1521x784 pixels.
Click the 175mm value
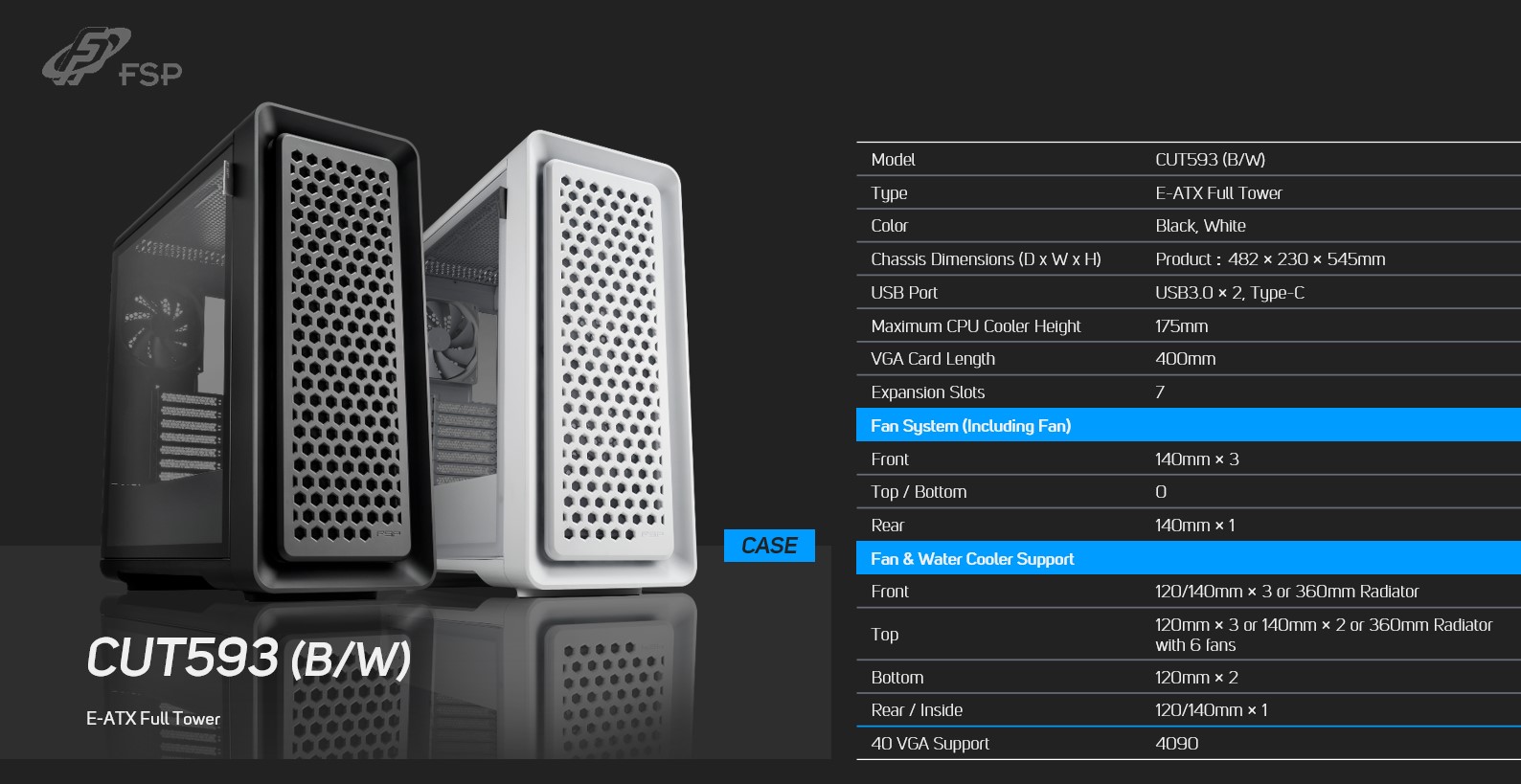coord(1181,326)
